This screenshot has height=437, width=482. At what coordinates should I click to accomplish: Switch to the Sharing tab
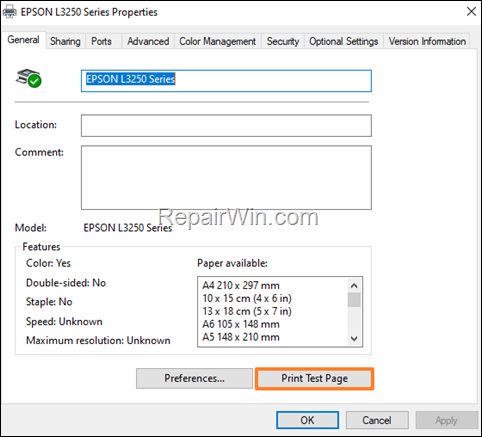(x=65, y=41)
